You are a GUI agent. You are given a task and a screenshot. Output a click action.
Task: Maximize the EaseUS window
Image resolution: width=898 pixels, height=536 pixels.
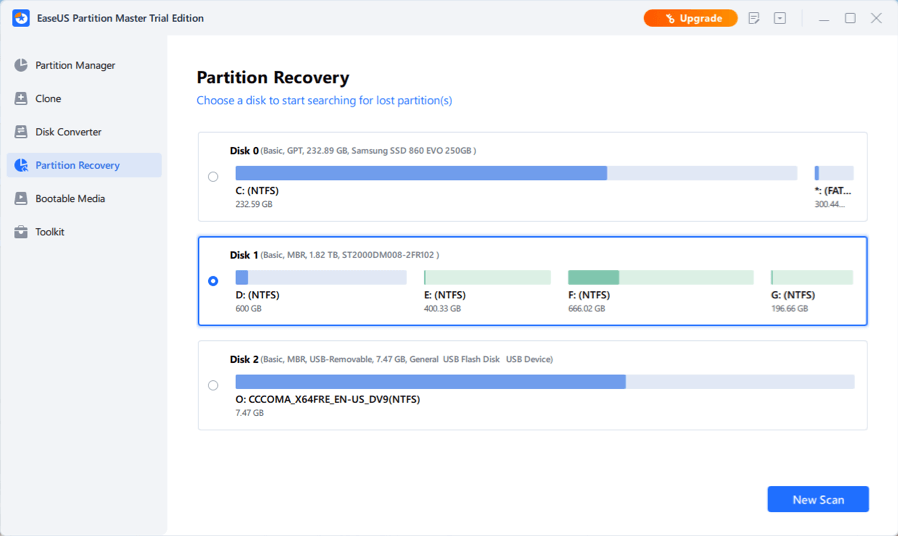click(x=850, y=18)
